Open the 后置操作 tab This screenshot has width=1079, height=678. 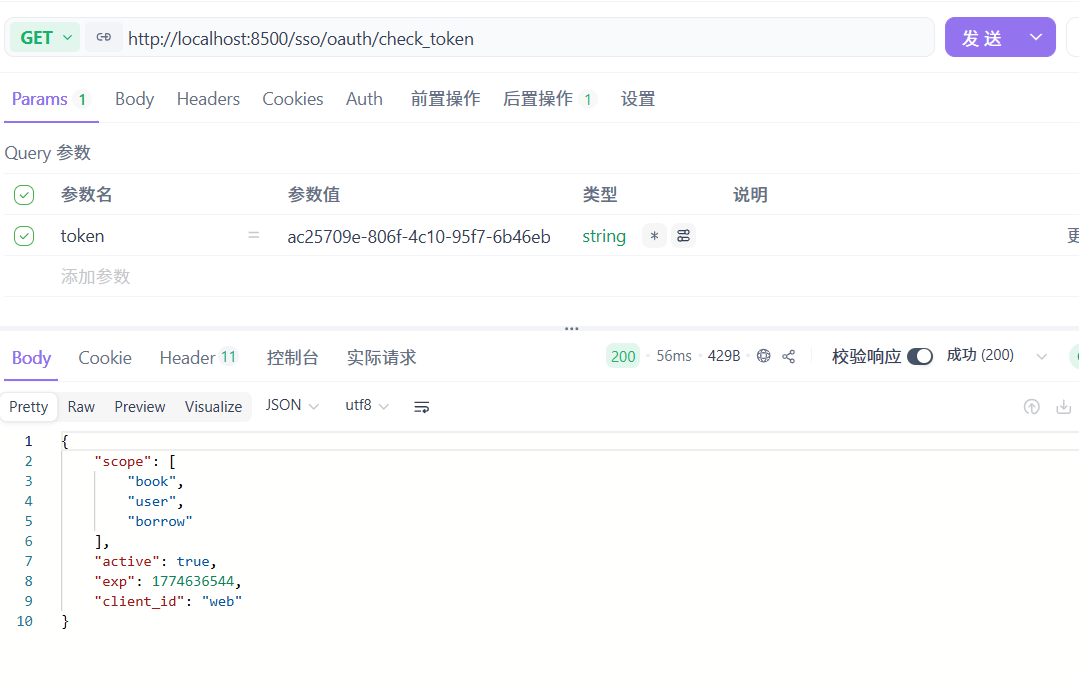pyautogui.click(x=548, y=99)
